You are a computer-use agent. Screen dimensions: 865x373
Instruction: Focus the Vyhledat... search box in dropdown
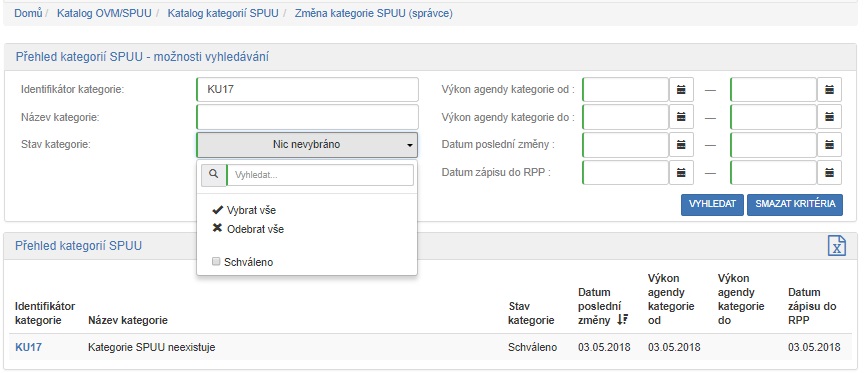pos(320,175)
